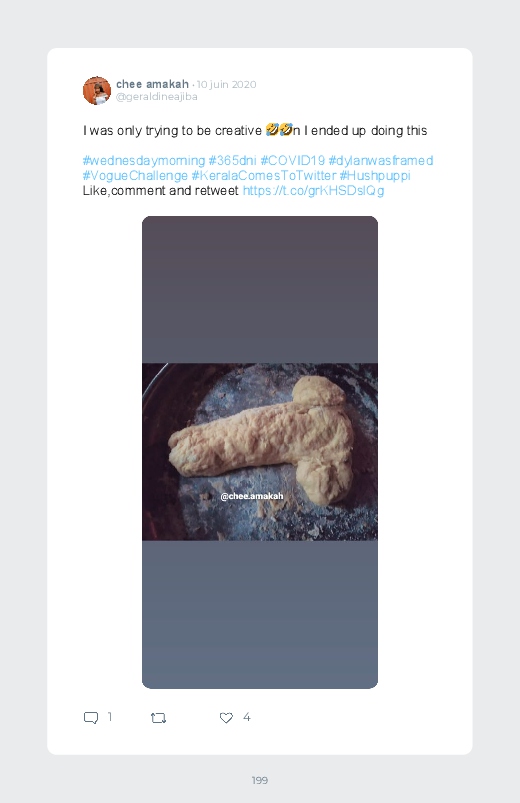
Task: Click the retweet arrows icon
Action: [158, 718]
